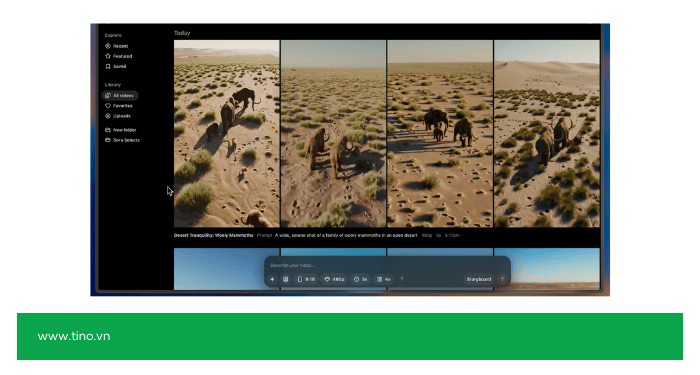This screenshot has width=700, height=375.
Task: Focus the Describe your video input field
Action: tap(387, 265)
